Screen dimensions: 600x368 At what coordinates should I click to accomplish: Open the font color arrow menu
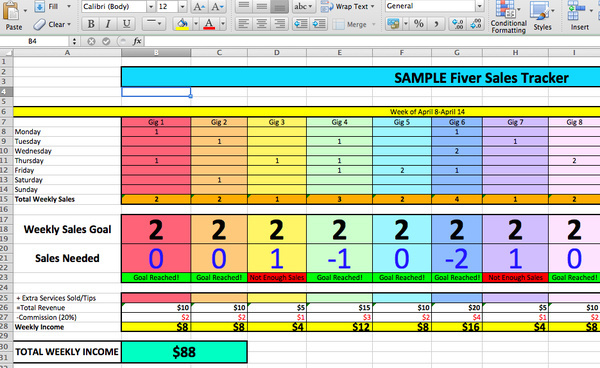click(223, 24)
